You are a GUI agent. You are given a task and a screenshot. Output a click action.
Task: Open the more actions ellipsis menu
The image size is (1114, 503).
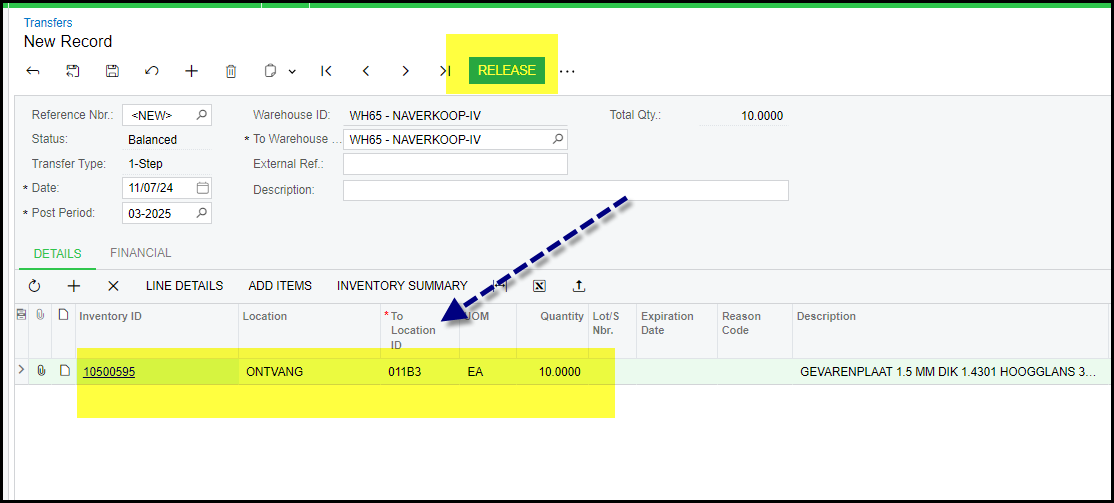click(x=567, y=71)
